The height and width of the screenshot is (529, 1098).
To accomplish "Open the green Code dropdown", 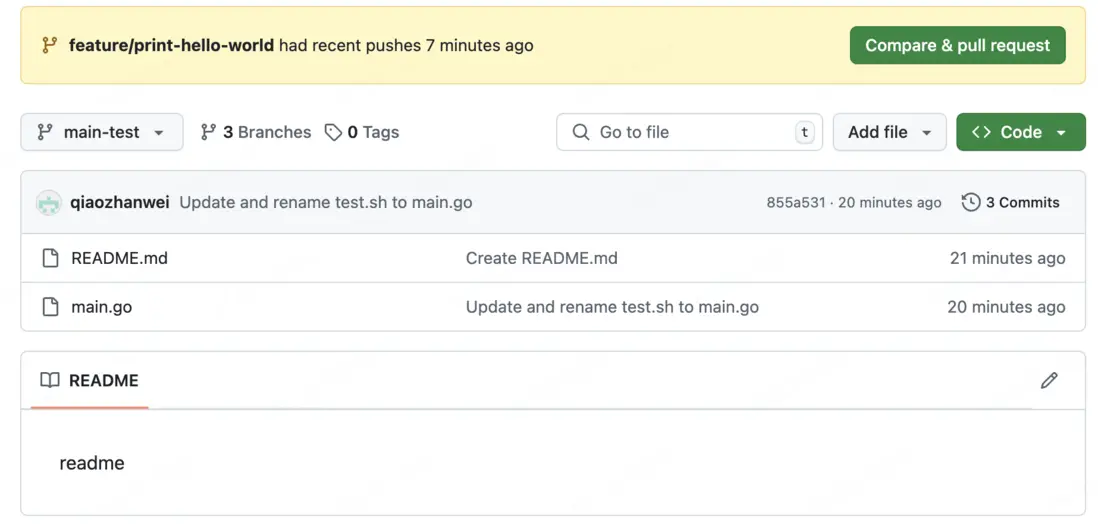I will 1020,132.
